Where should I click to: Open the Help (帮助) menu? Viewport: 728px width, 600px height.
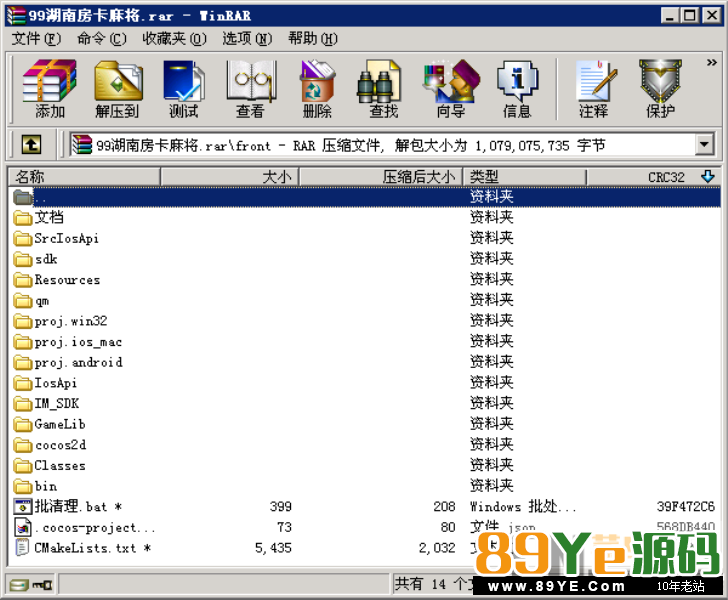pos(313,39)
